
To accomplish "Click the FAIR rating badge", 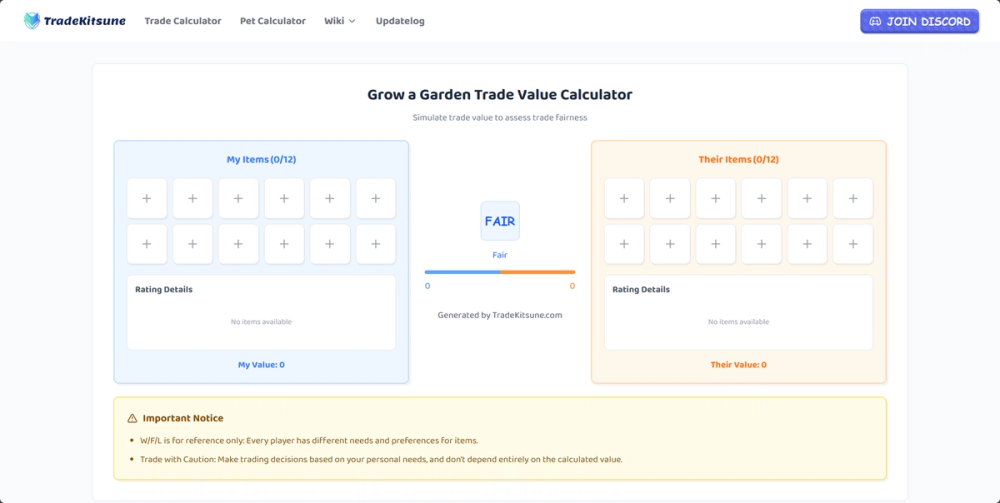I will [x=500, y=221].
